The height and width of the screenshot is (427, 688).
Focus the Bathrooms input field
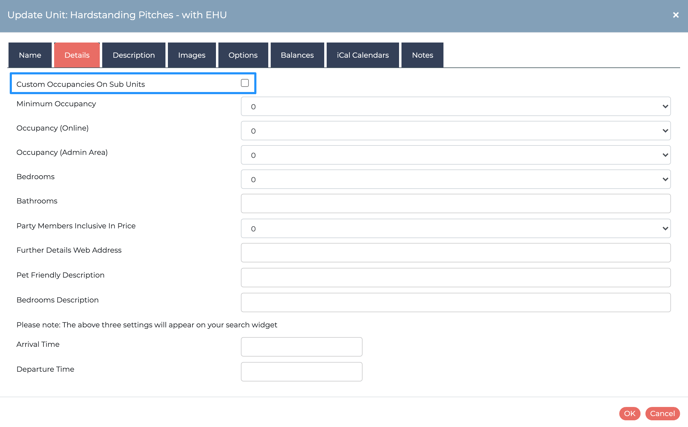tap(455, 204)
